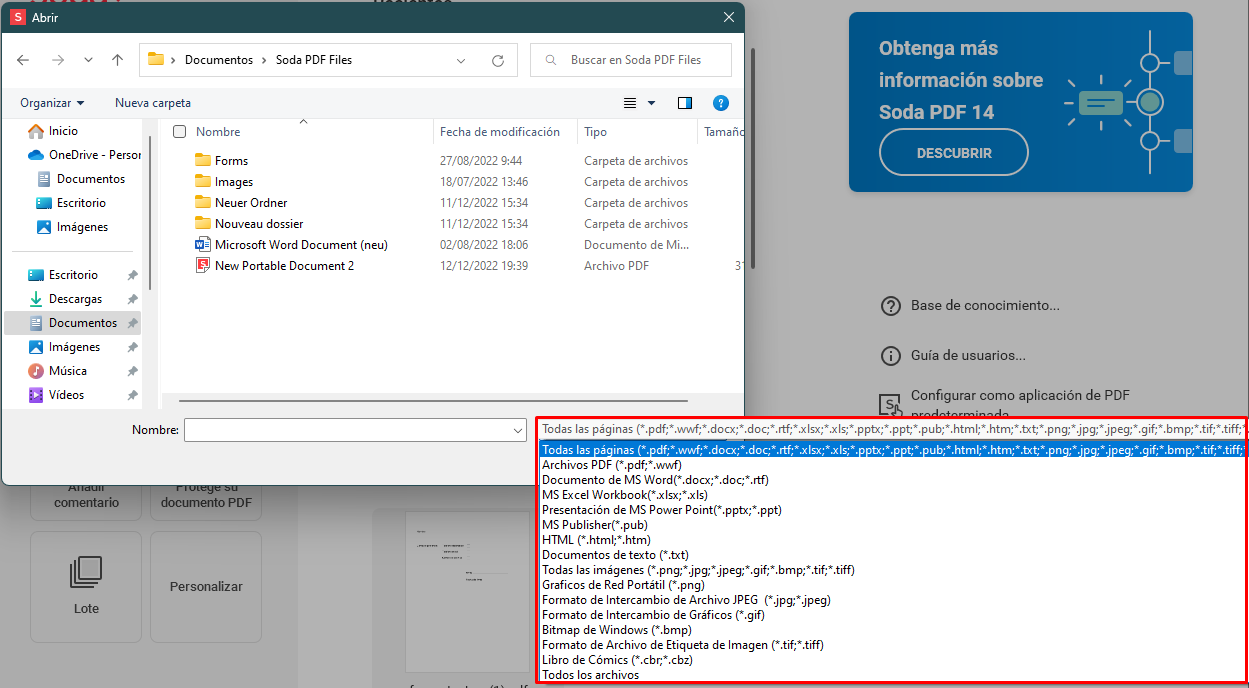Screen dimensions: 1249x688
Task: Select the Nouveau dossier folder
Action: tap(259, 224)
